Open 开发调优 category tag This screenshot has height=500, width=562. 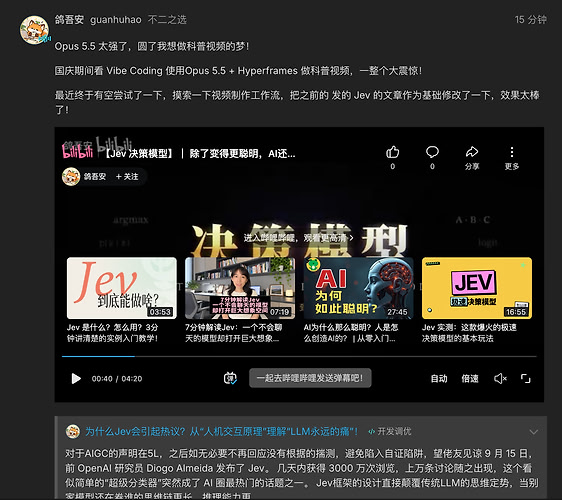(x=390, y=431)
